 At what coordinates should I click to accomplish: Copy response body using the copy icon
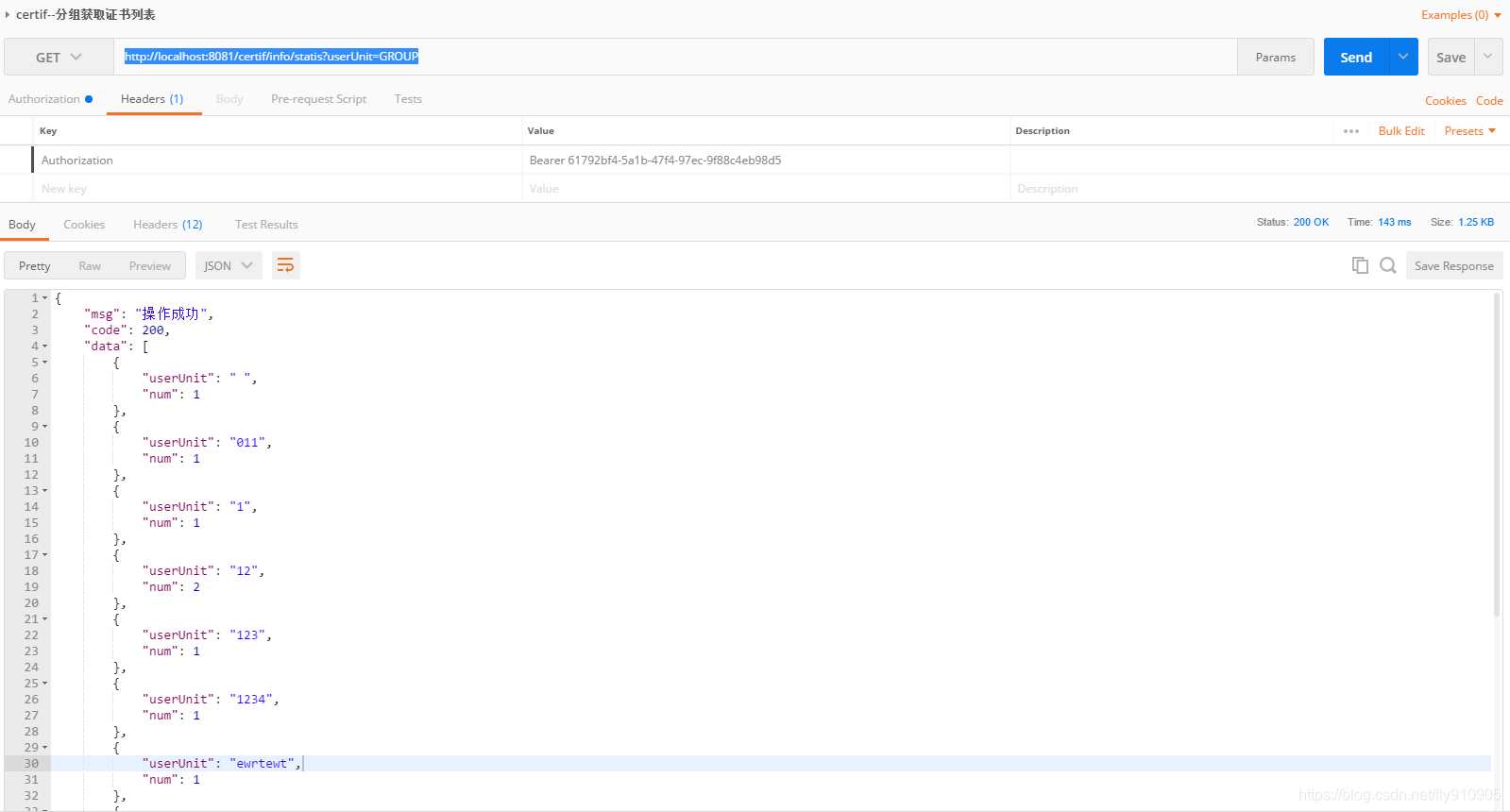[1360, 265]
